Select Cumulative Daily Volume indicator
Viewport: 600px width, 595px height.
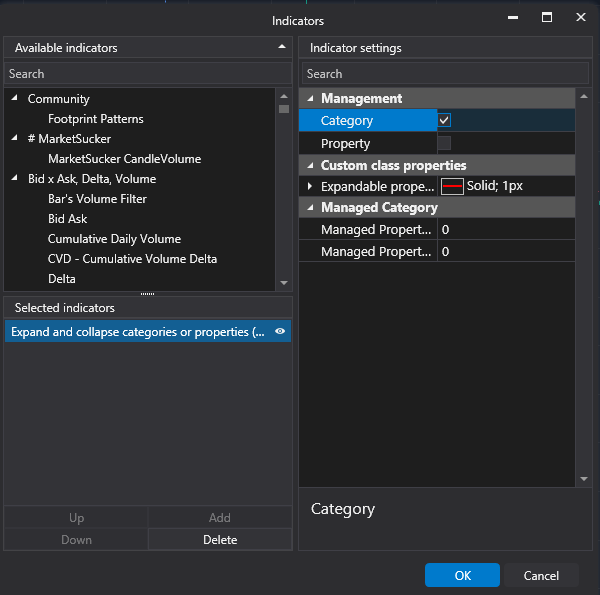pyautogui.click(x=114, y=238)
